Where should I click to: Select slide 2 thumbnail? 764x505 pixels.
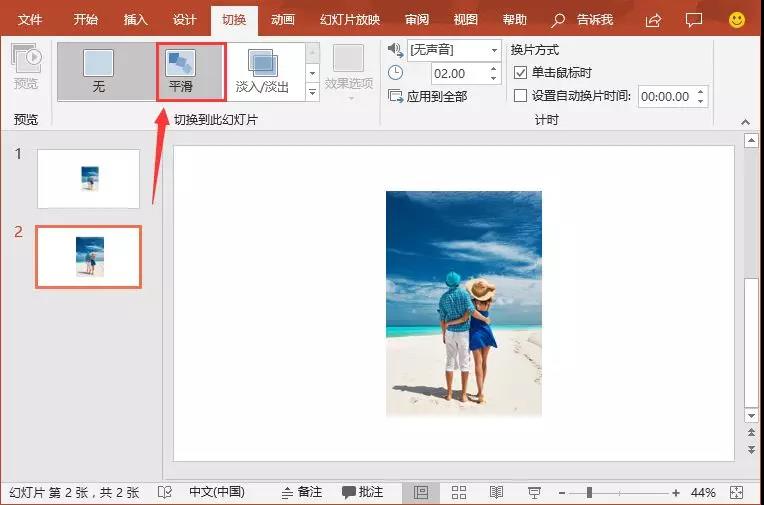[x=89, y=257]
